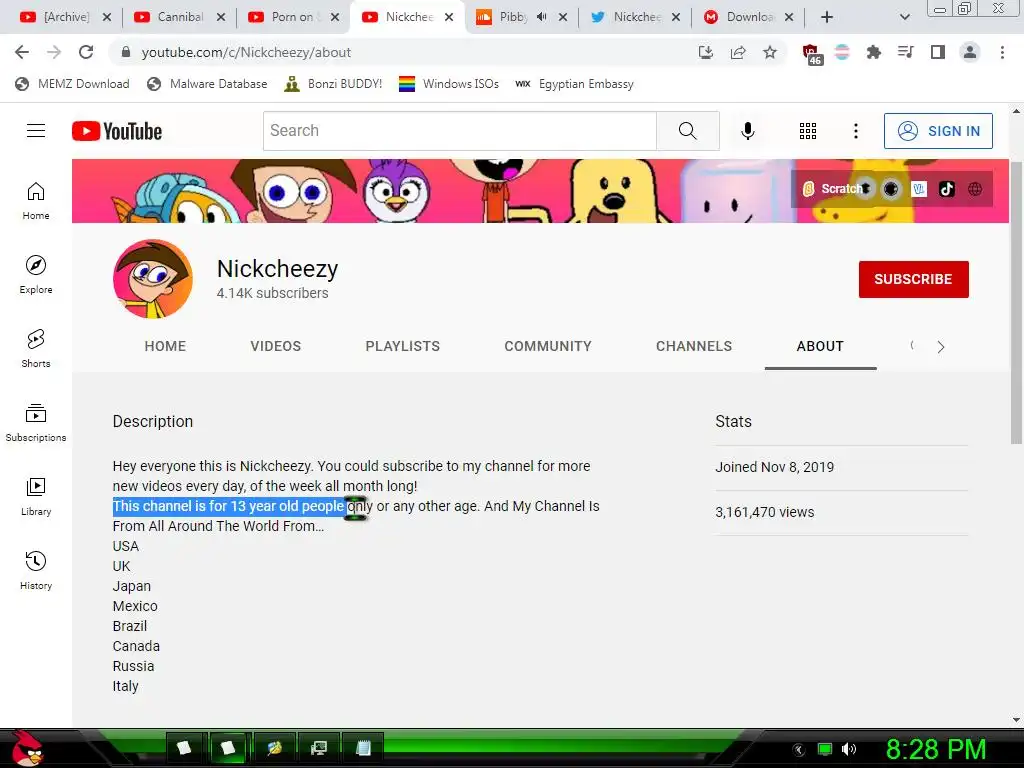1024x768 pixels.
Task: Open Explore in the left sidebar
Action: (36, 274)
